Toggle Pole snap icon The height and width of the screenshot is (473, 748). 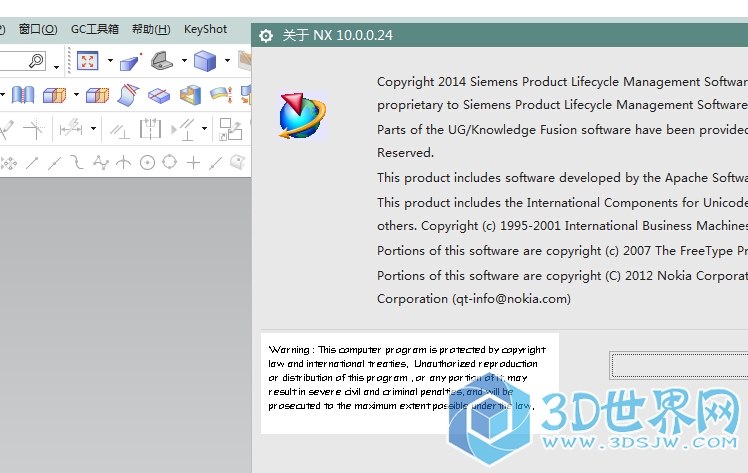click(x=101, y=163)
